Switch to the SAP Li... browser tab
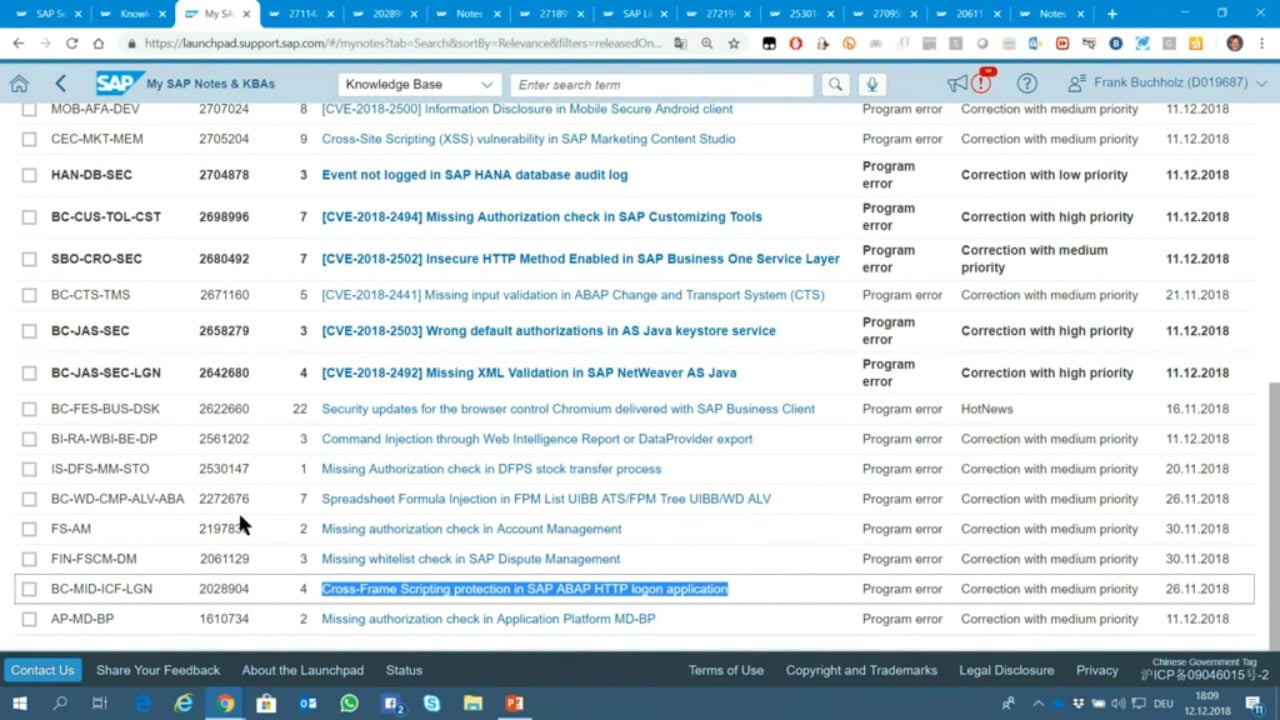The height and width of the screenshot is (720, 1280). click(x=637, y=14)
